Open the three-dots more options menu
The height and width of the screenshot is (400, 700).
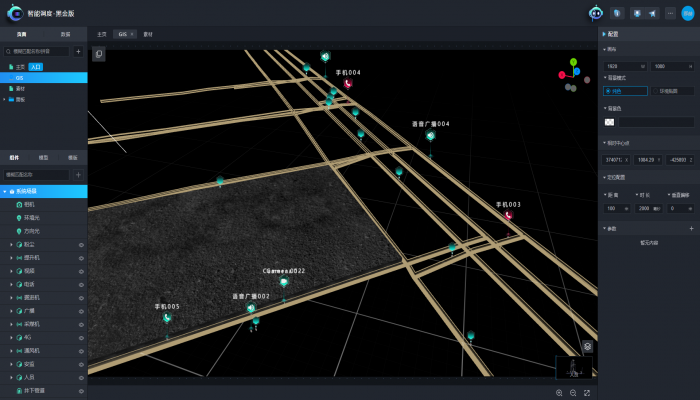point(670,13)
